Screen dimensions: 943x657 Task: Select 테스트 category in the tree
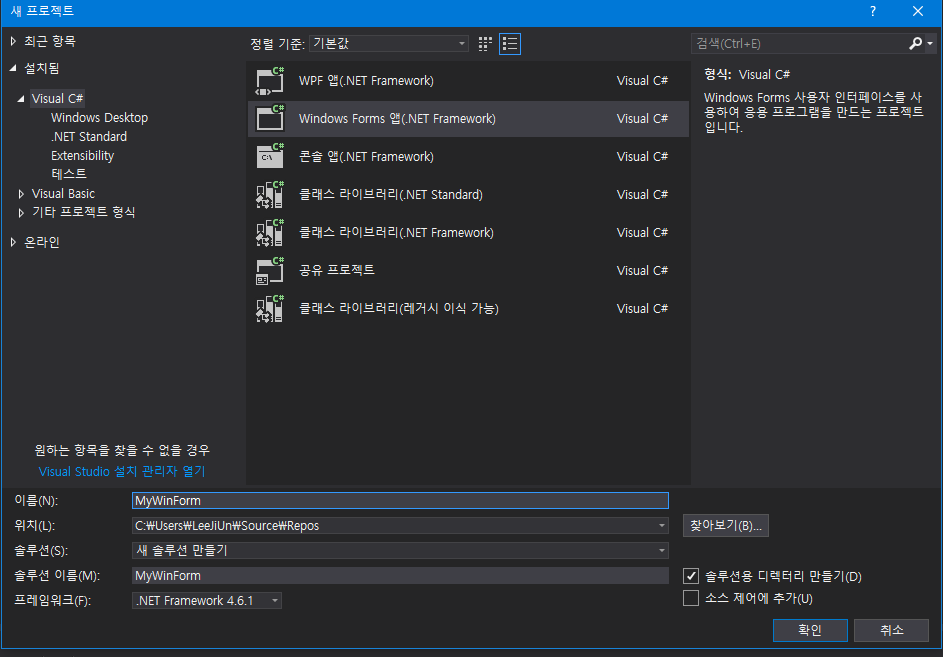coord(69,174)
